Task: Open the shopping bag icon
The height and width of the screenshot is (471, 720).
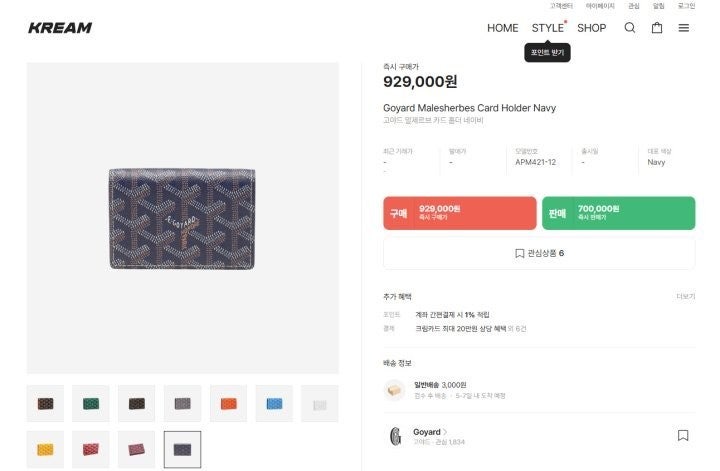Action: click(x=657, y=28)
